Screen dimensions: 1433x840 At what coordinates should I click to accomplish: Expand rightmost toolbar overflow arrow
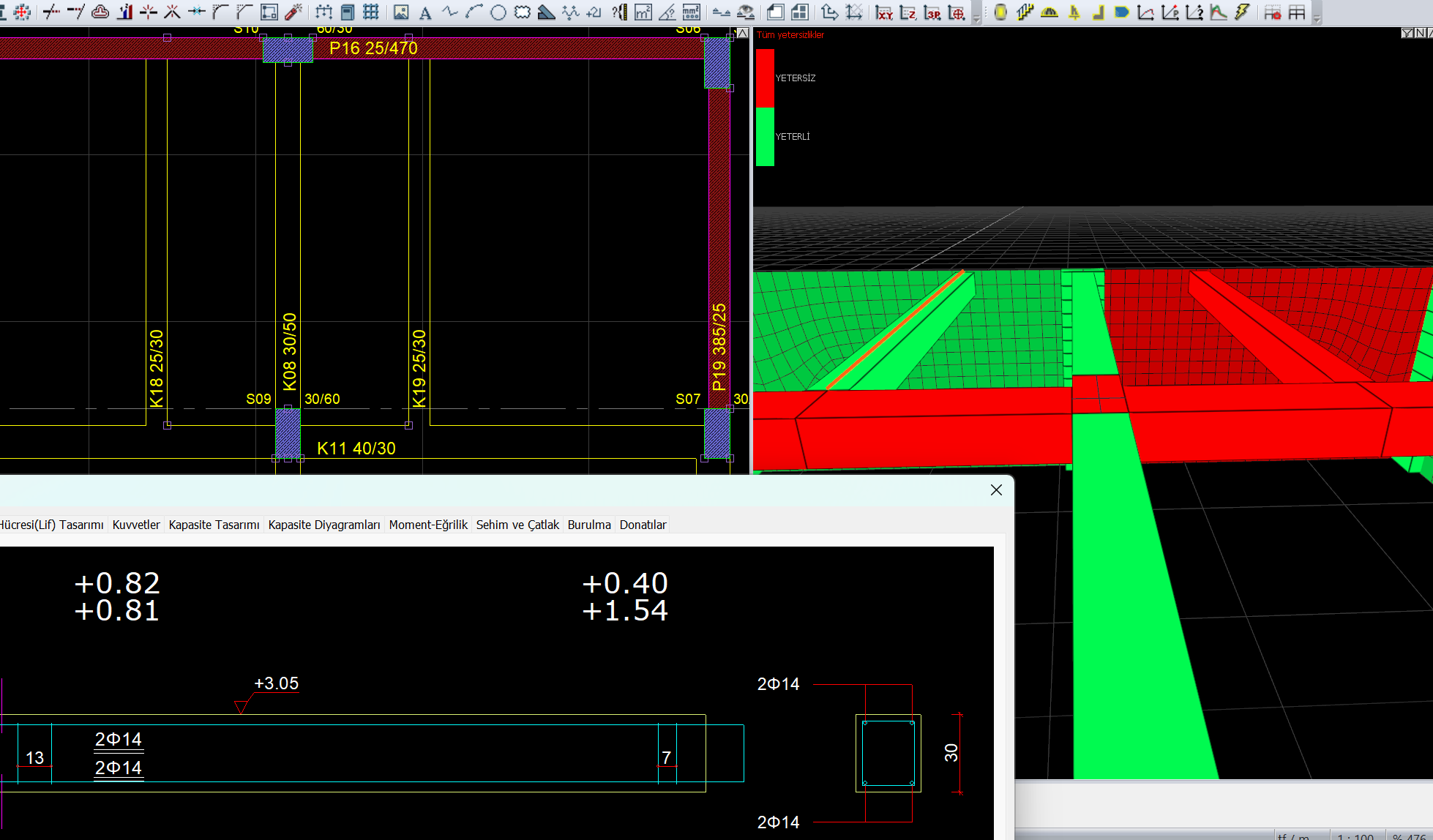1317,18
